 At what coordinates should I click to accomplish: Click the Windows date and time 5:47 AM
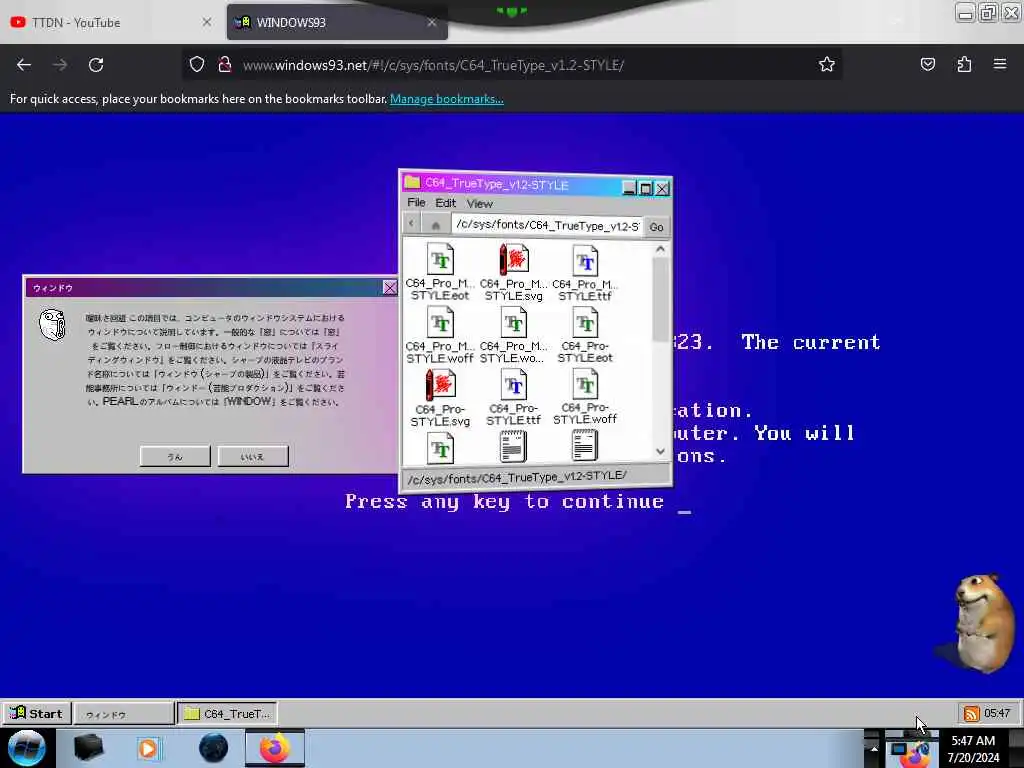(973, 748)
